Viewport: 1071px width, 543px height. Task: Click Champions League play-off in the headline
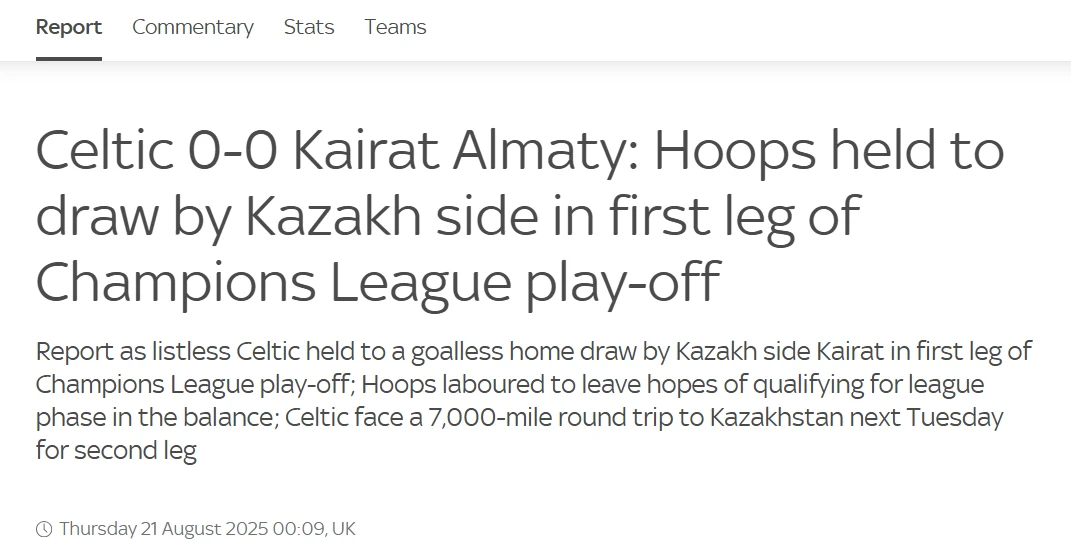pyautogui.click(x=378, y=281)
